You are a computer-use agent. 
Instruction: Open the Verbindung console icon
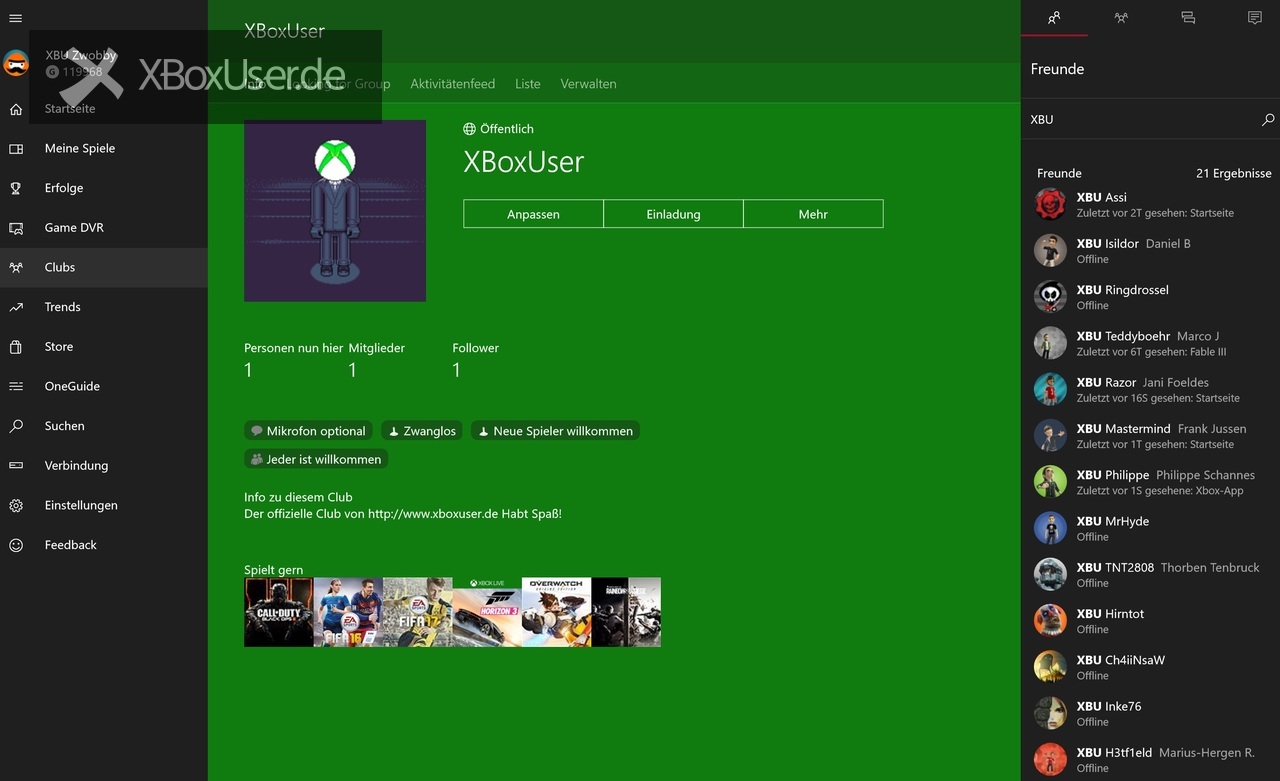pos(16,466)
